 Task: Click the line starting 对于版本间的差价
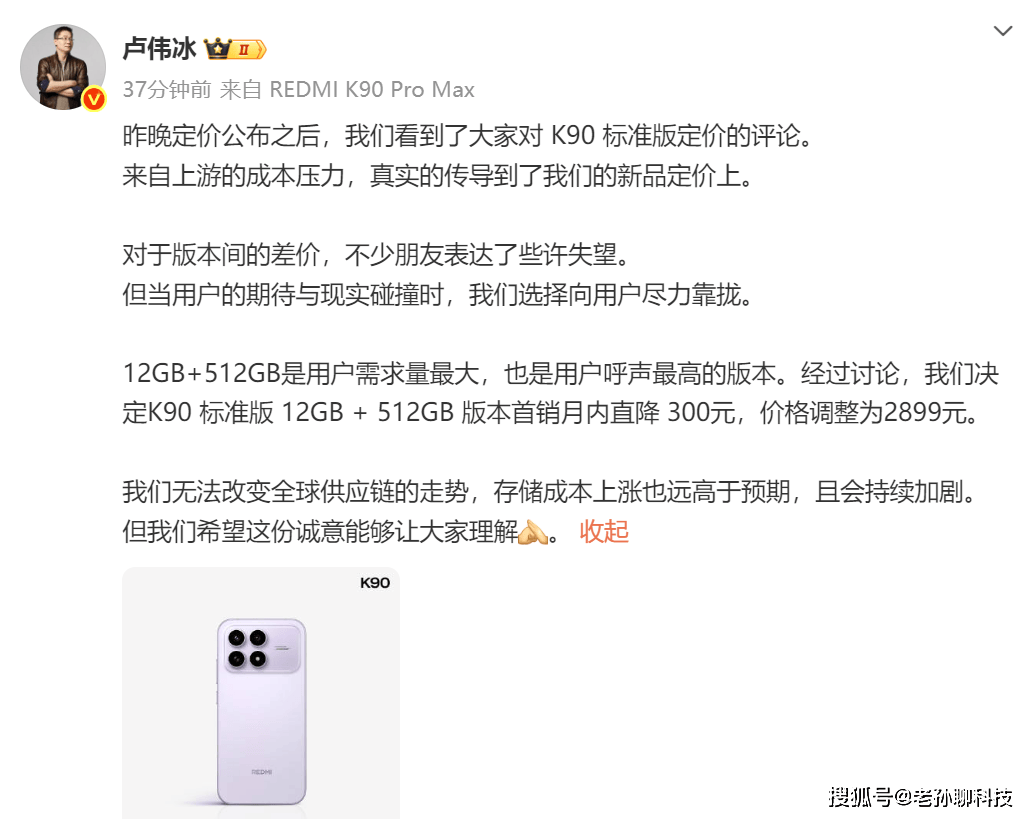[x=376, y=255]
